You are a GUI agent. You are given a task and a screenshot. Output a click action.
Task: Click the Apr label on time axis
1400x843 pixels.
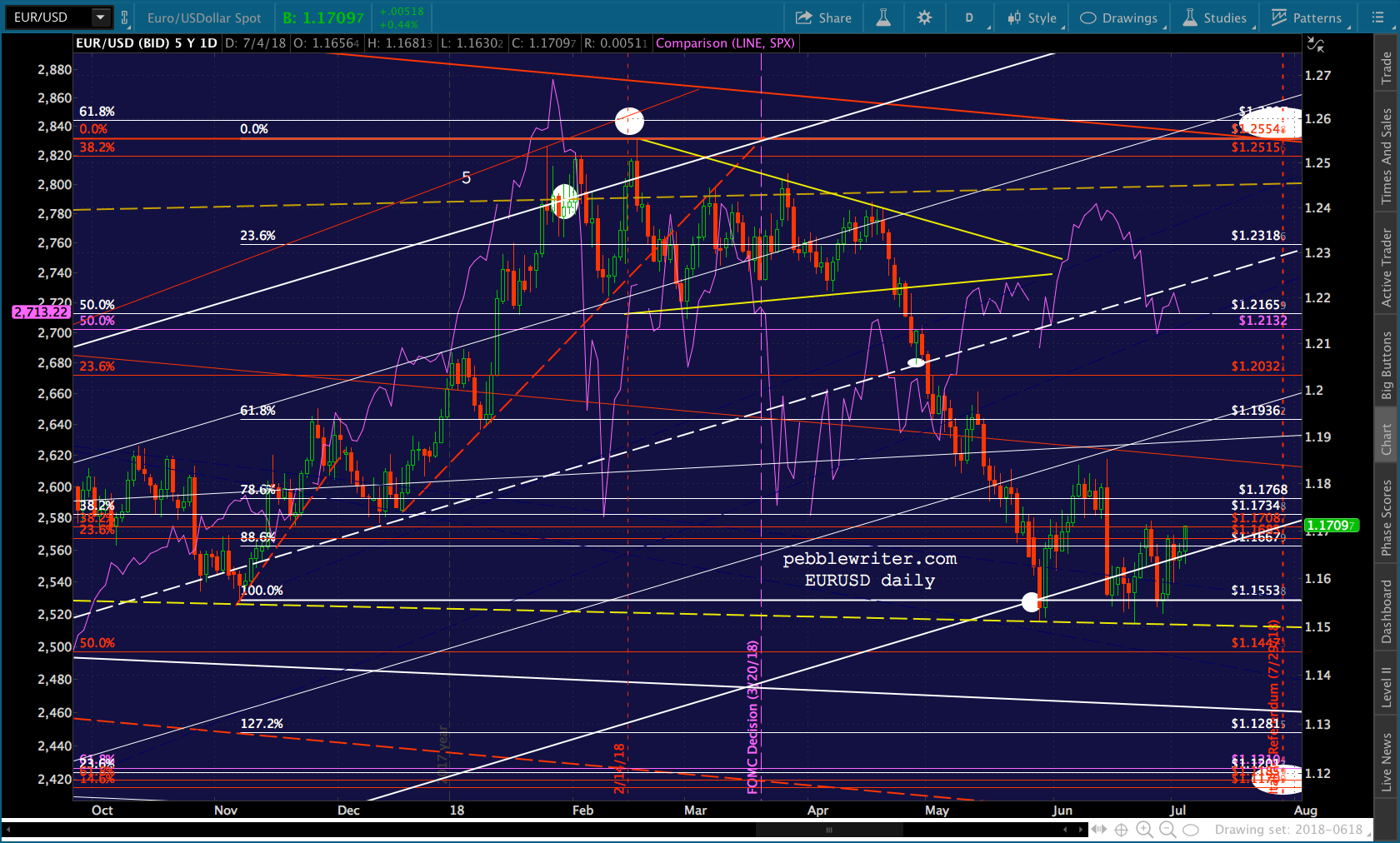(x=818, y=810)
